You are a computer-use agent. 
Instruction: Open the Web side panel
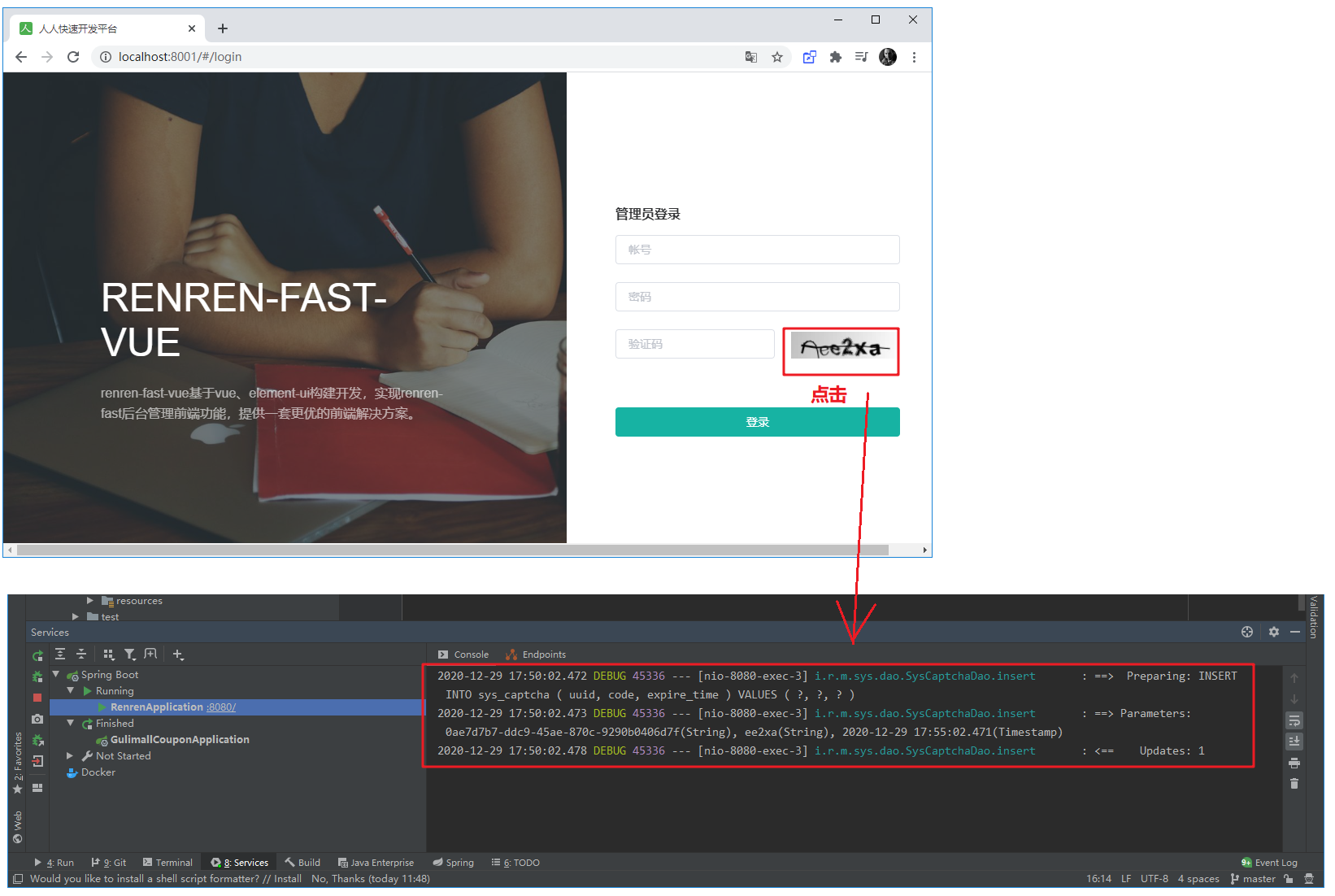tap(18, 827)
